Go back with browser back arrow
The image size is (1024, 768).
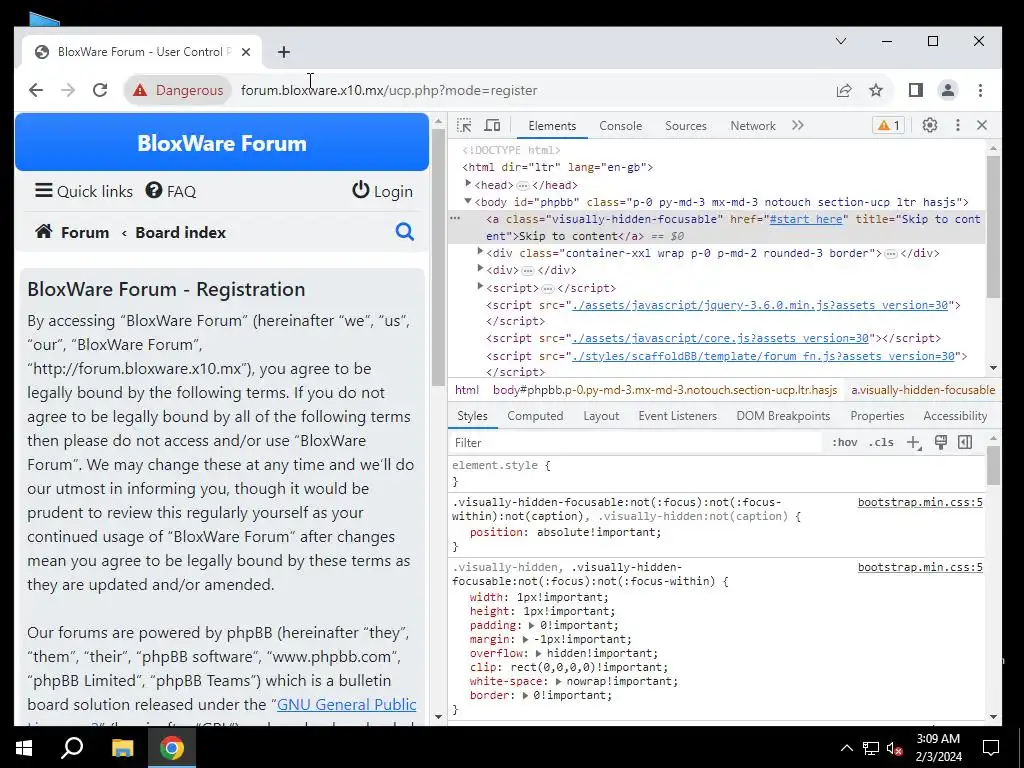point(36,90)
